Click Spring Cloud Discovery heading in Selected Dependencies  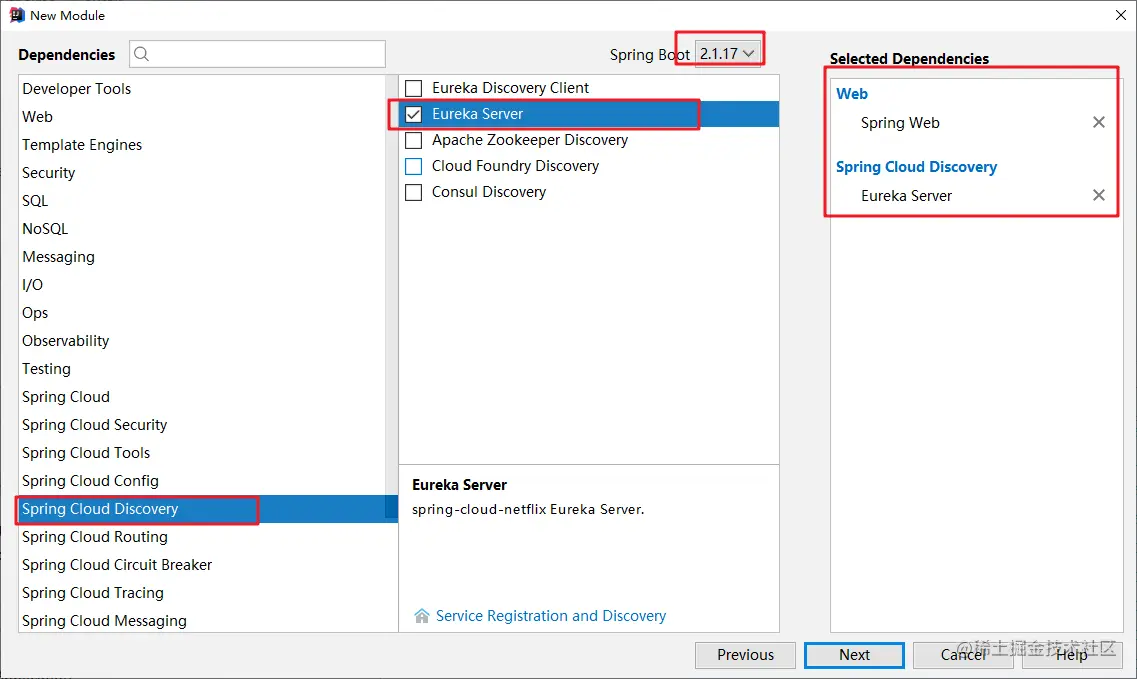pos(917,167)
